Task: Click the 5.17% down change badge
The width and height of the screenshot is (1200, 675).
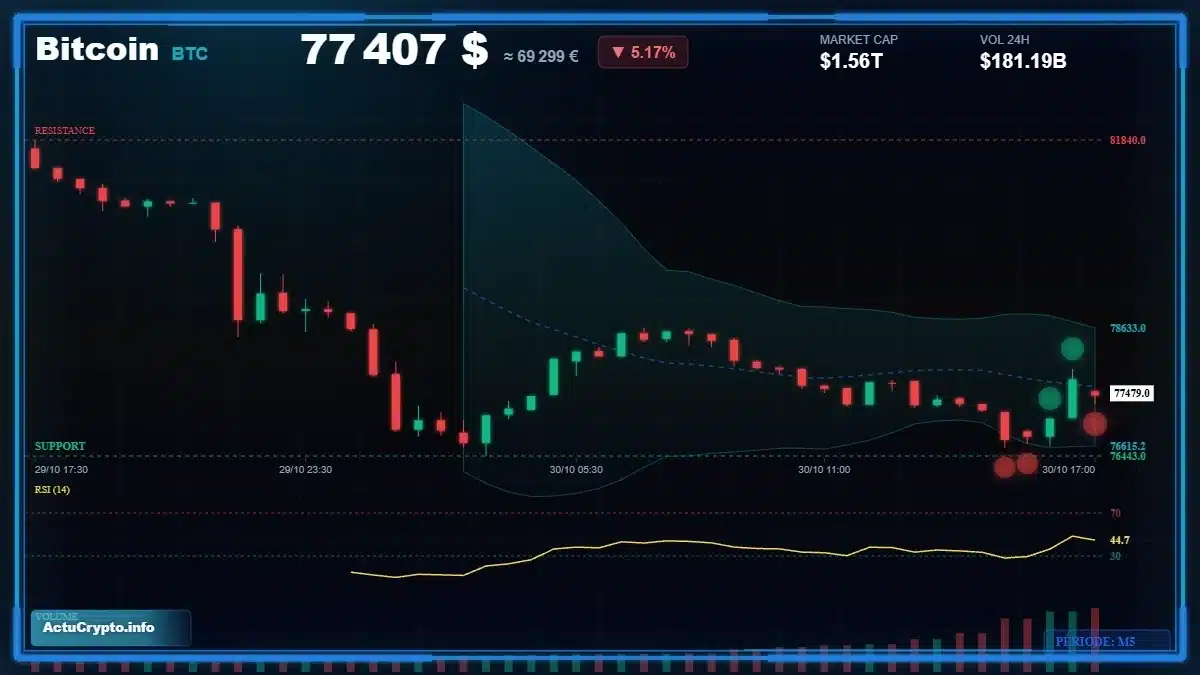Action: point(643,52)
